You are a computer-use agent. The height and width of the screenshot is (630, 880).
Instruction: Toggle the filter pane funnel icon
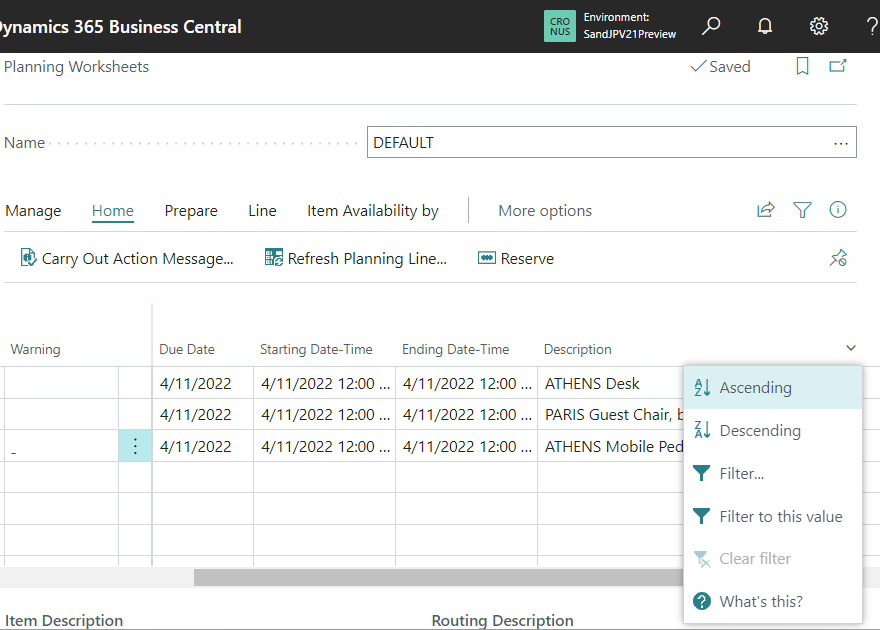point(803,210)
